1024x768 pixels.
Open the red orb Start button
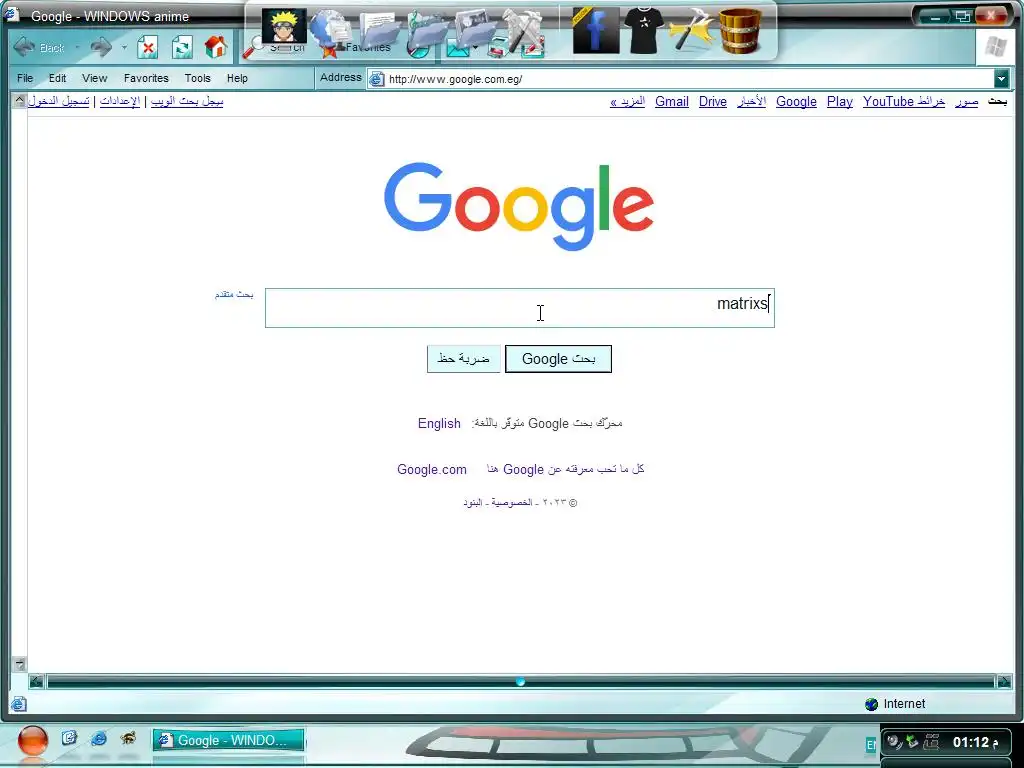click(32, 741)
